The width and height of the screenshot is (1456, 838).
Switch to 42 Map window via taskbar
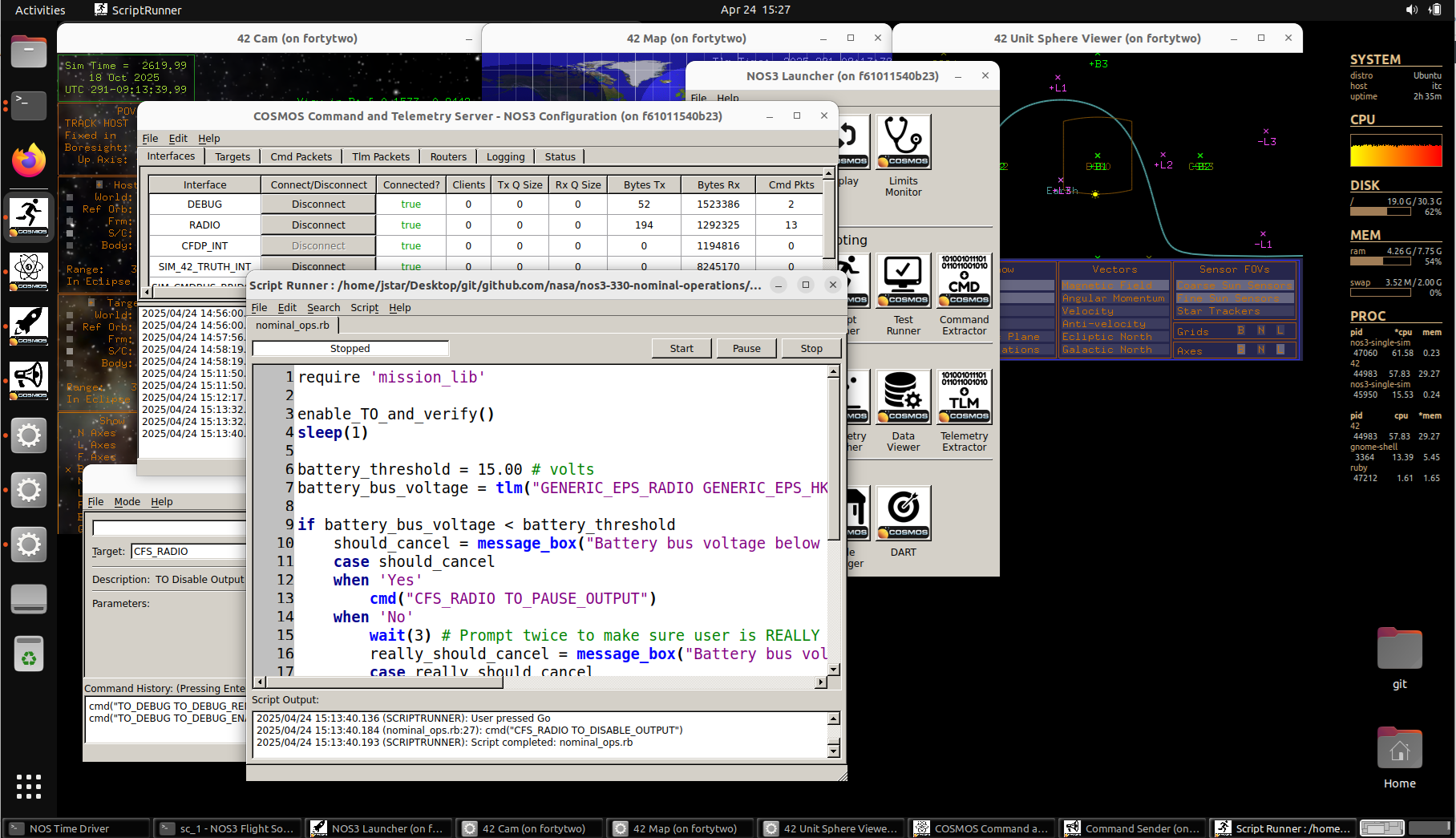[x=680, y=828]
